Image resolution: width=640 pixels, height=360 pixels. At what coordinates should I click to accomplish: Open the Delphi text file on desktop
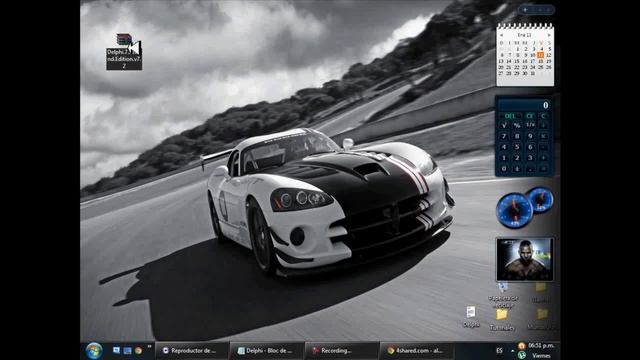click(x=471, y=317)
